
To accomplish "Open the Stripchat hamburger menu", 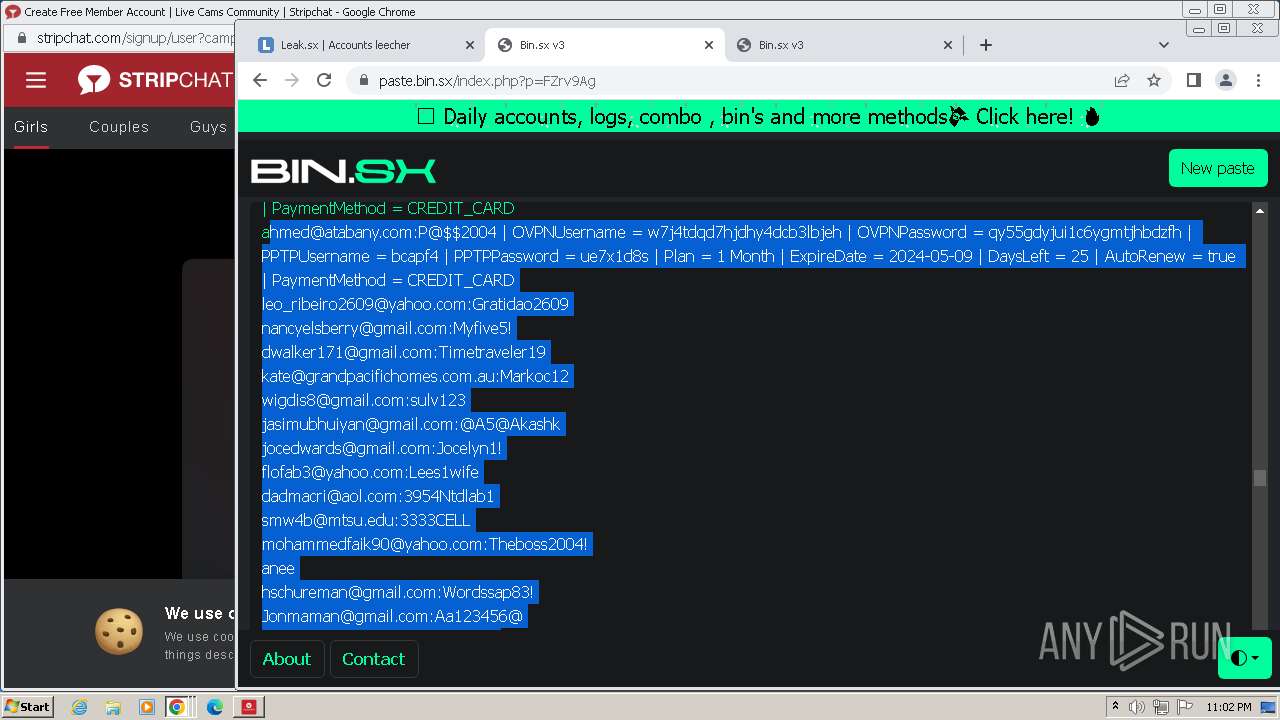I will (x=36, y=80).
